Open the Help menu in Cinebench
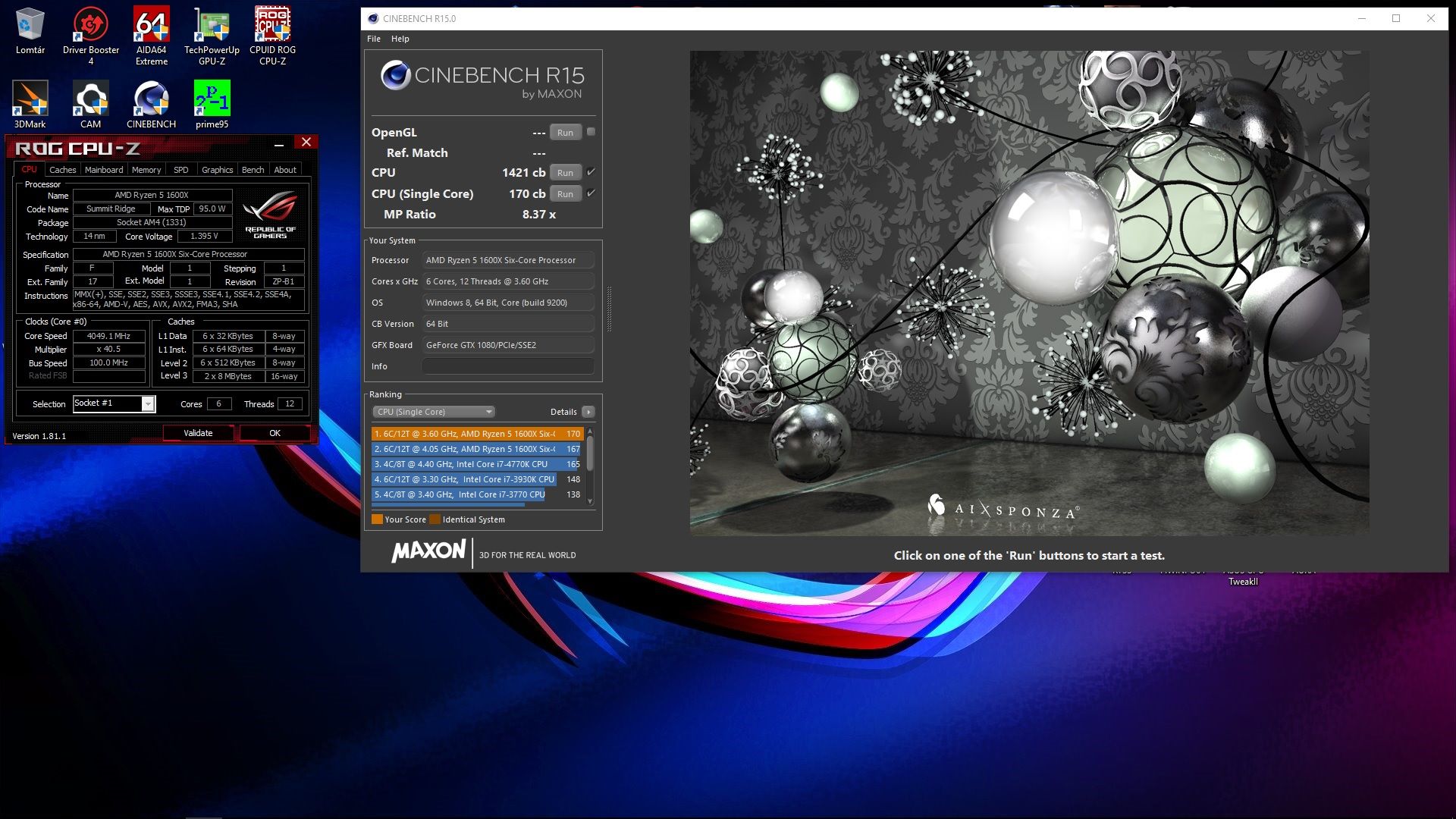The image size is (1456, 819). coord(400,39)
